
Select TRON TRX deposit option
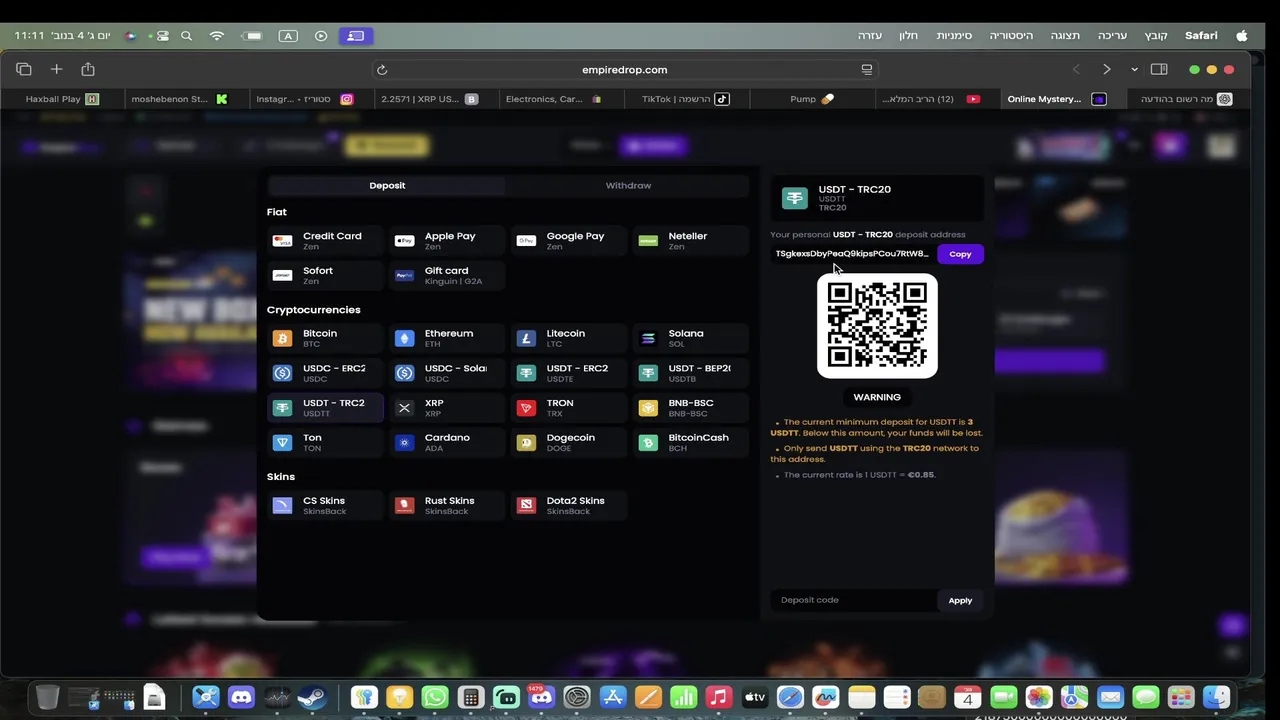point(569,408)
